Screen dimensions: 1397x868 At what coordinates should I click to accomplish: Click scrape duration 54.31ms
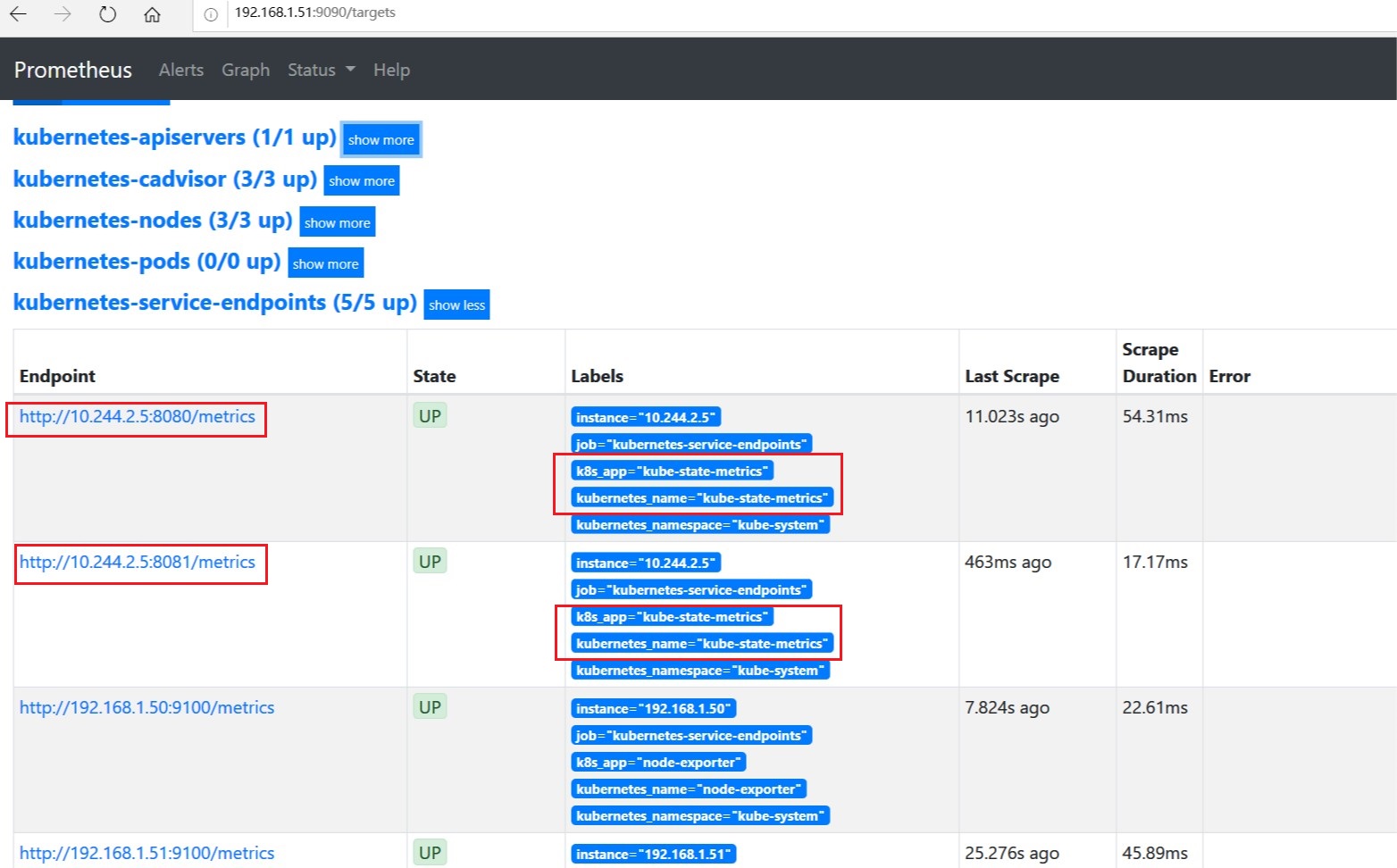(x=1155, y=416)
